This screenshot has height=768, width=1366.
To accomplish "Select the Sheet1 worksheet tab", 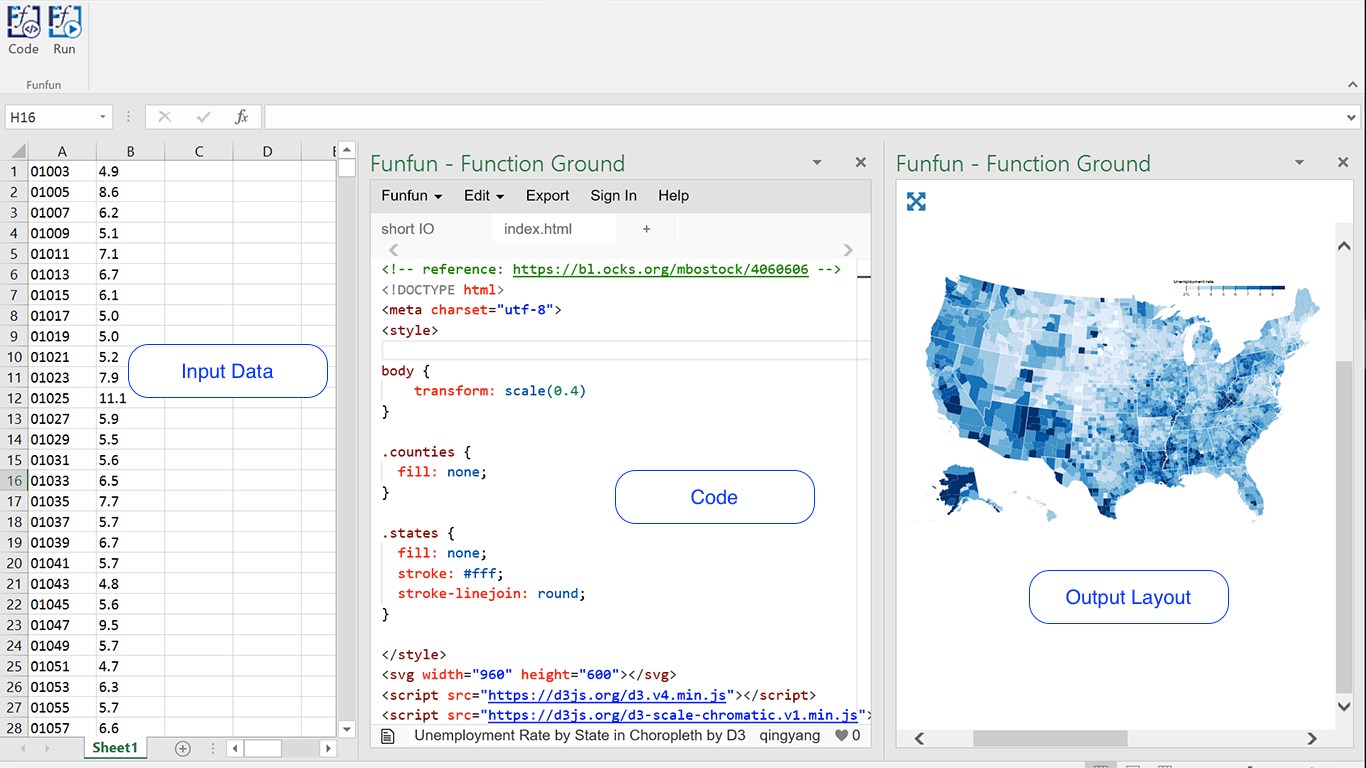I will (115, 748).
